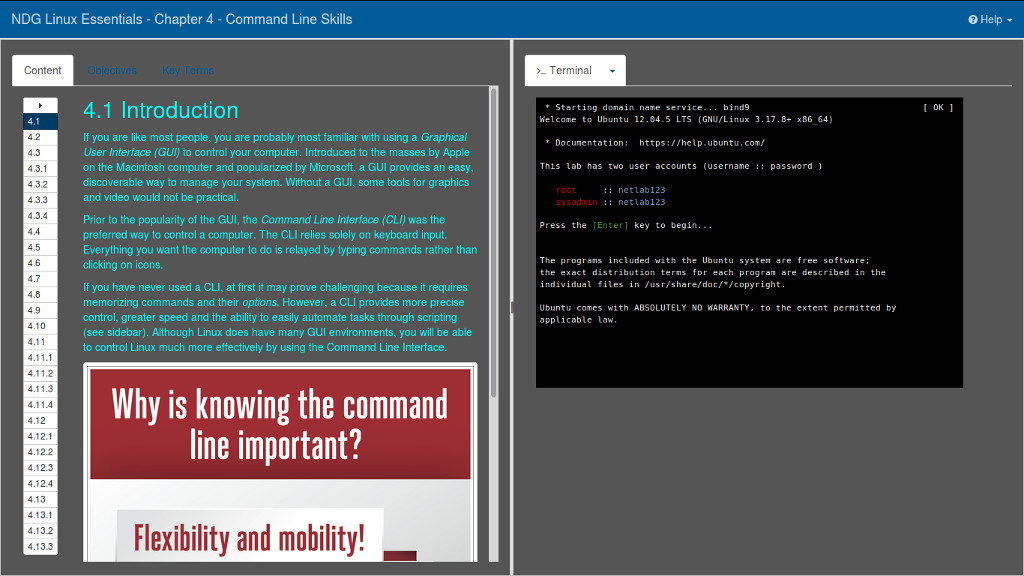The image size is (1024, 576).
Task: Switch to the Objectives tab
Action: tap(112, 70)
